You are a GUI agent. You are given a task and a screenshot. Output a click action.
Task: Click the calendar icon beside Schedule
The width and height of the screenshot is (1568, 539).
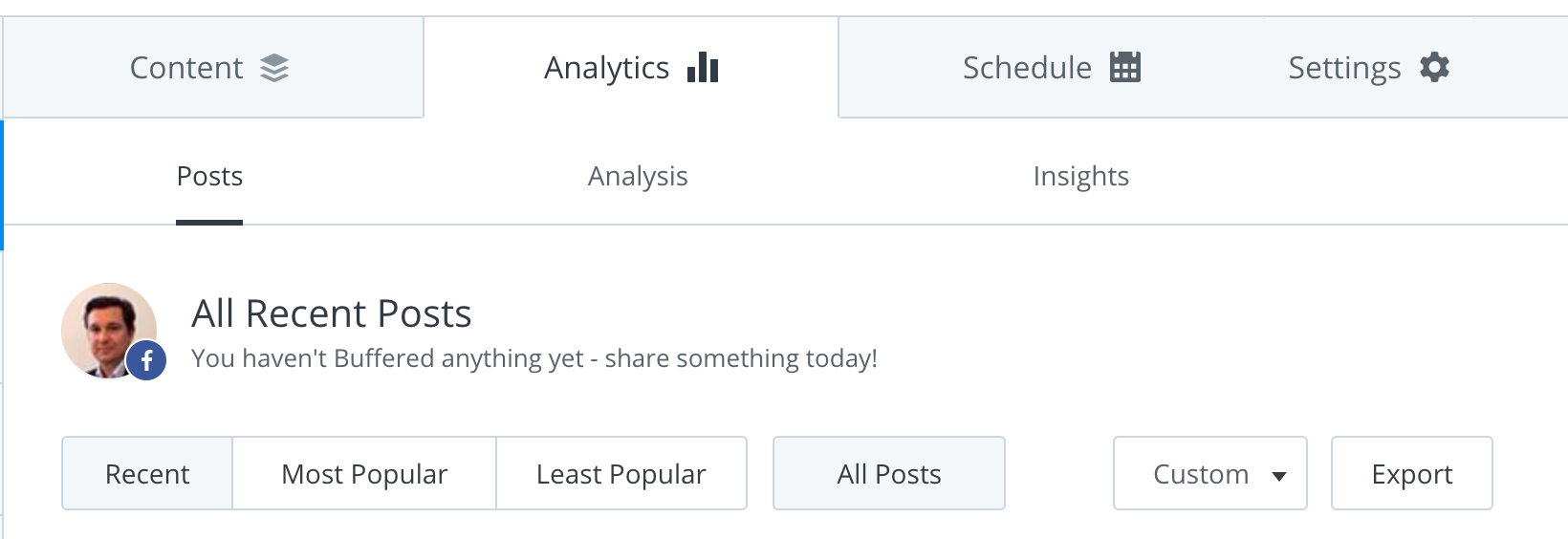(1125, 67)
